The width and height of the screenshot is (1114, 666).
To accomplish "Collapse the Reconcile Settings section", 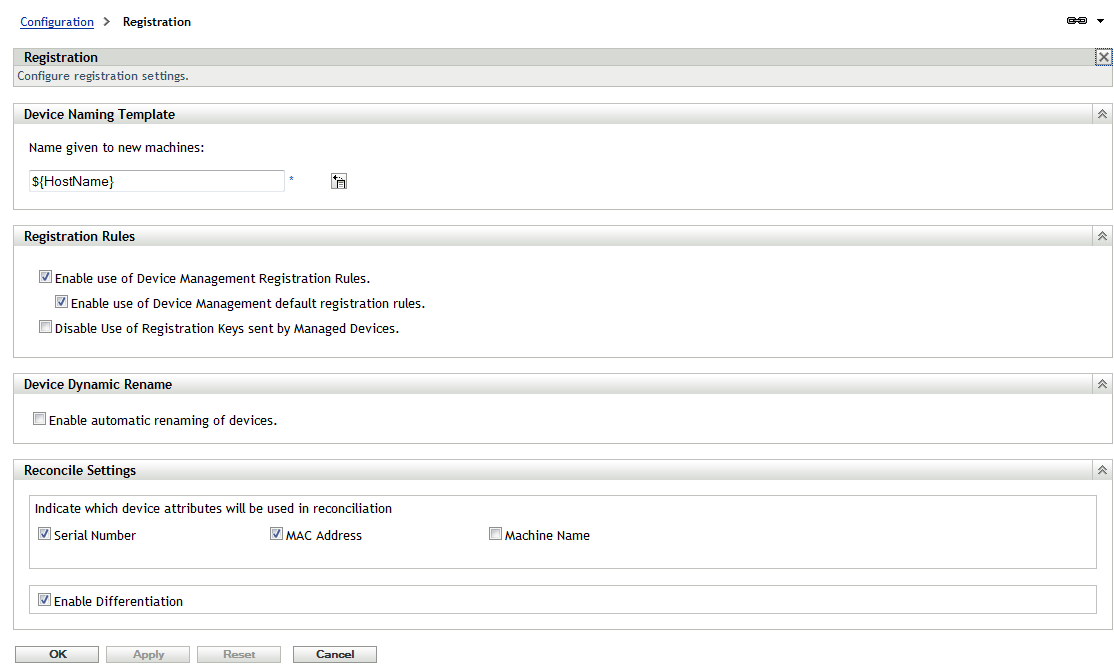I will (x=1102, y=470).
